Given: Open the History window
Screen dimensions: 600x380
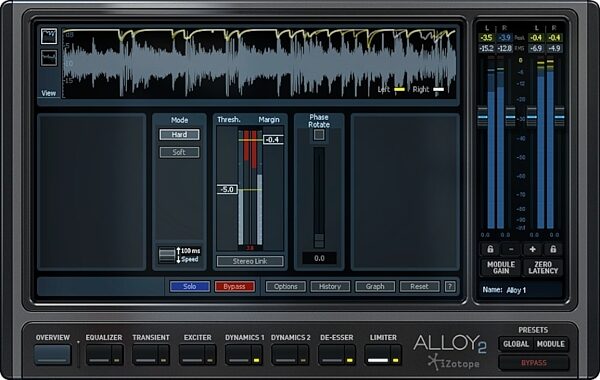Looking at the screenshot, I should (330, 286).
